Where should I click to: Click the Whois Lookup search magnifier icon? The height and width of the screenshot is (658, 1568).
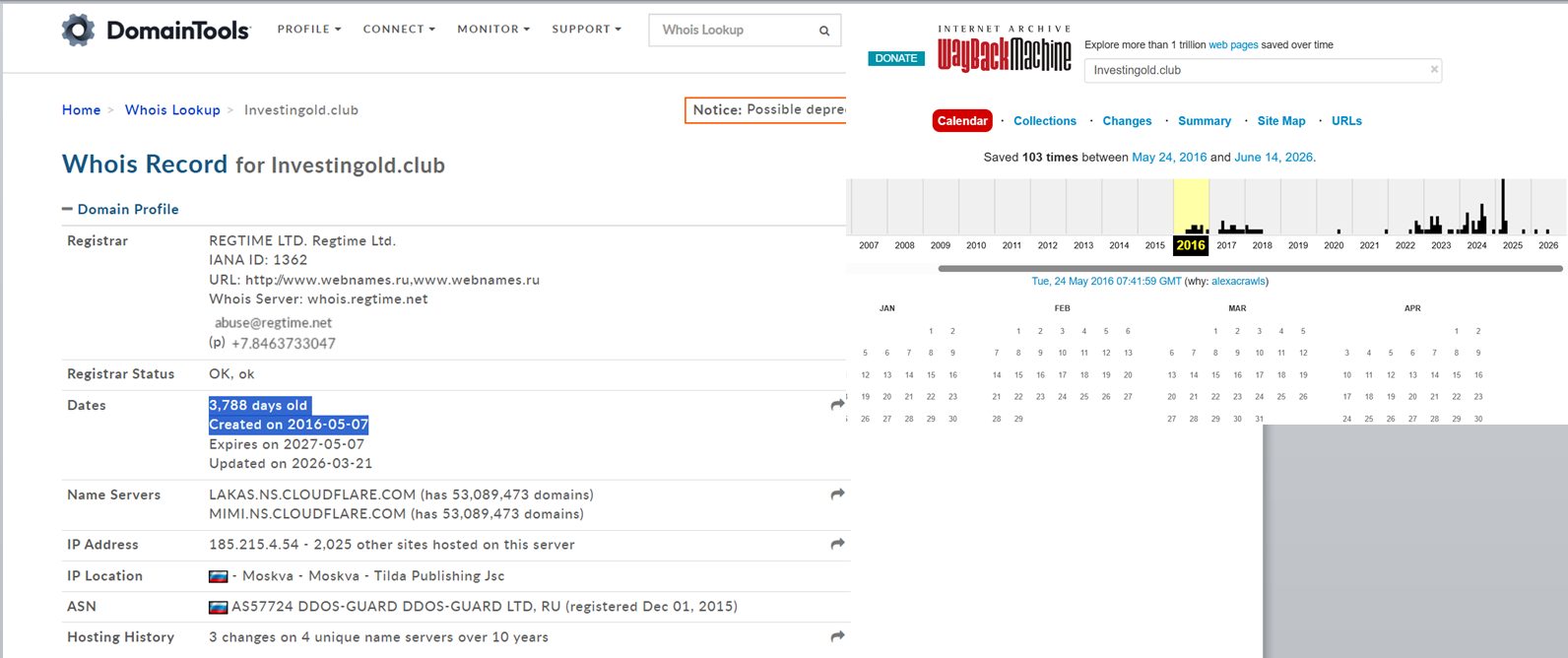pos(824,31)
